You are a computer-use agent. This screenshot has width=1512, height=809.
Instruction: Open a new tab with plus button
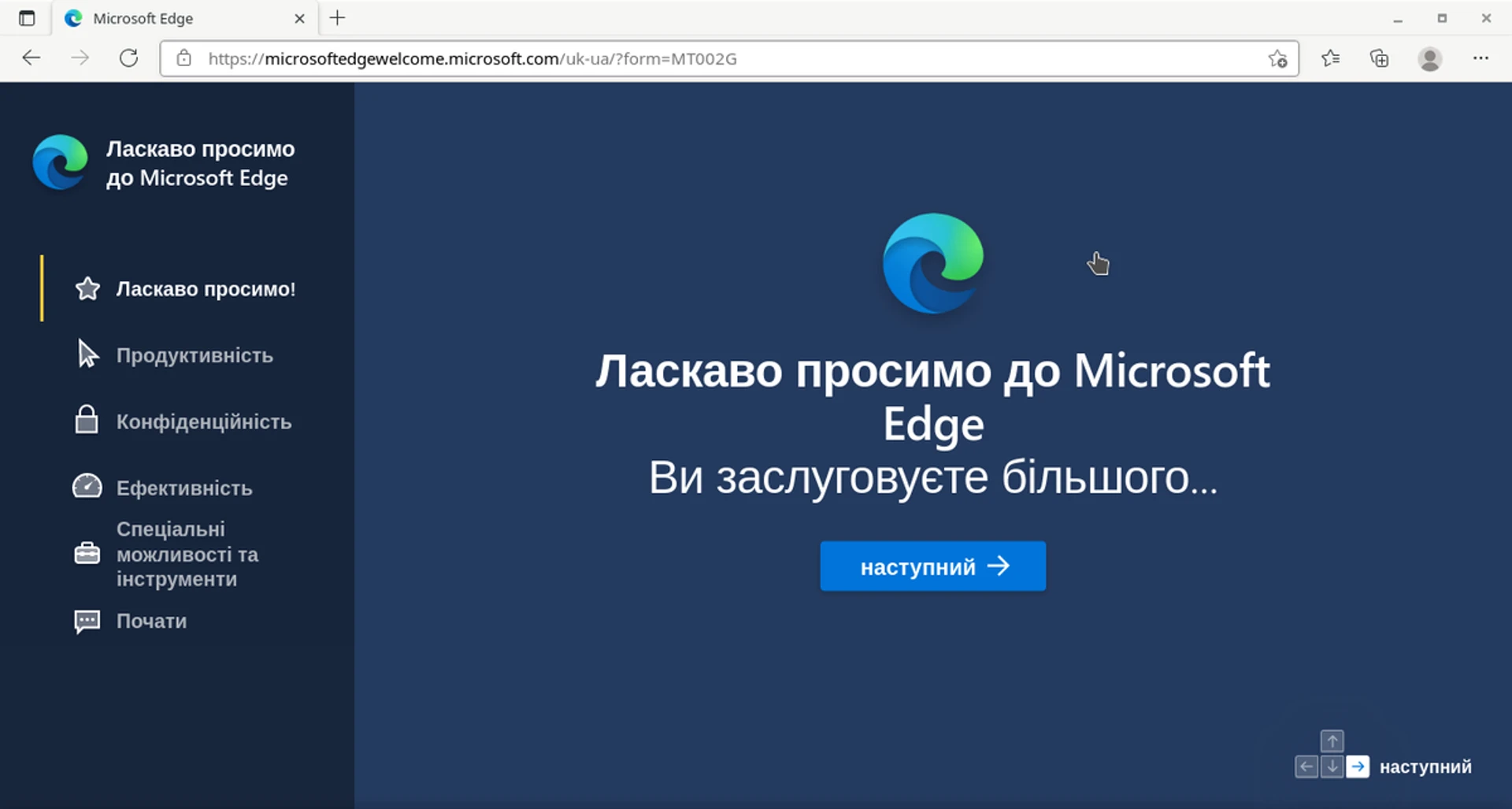pos(337,18)
